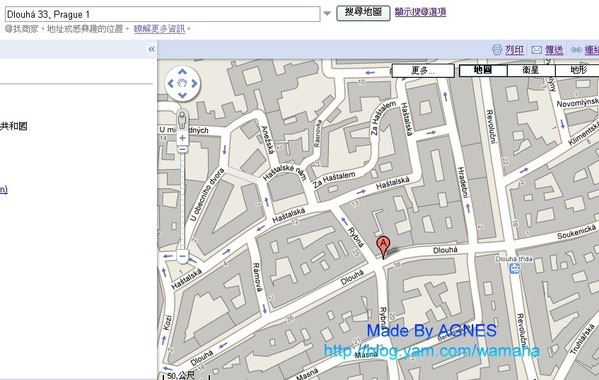This screenshot has height=380, width=599.
Task: Collapse the left panel with double chevron
Action: pos(151,49)
